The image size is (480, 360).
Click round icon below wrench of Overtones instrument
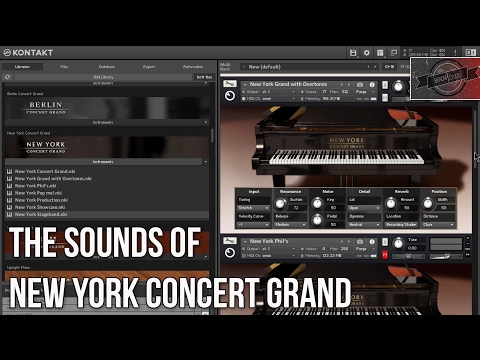pyautogui.click(x=230, y=96)
